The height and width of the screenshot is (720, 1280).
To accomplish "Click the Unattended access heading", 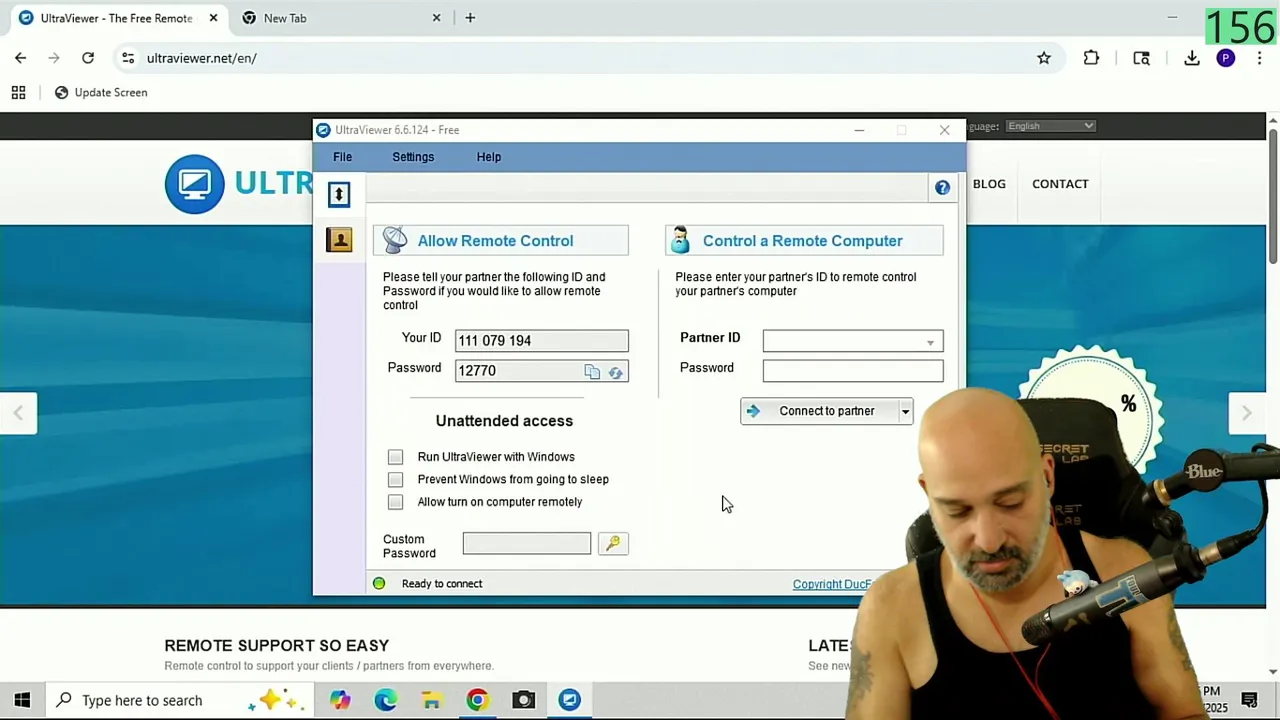I will tap(504, 421).
